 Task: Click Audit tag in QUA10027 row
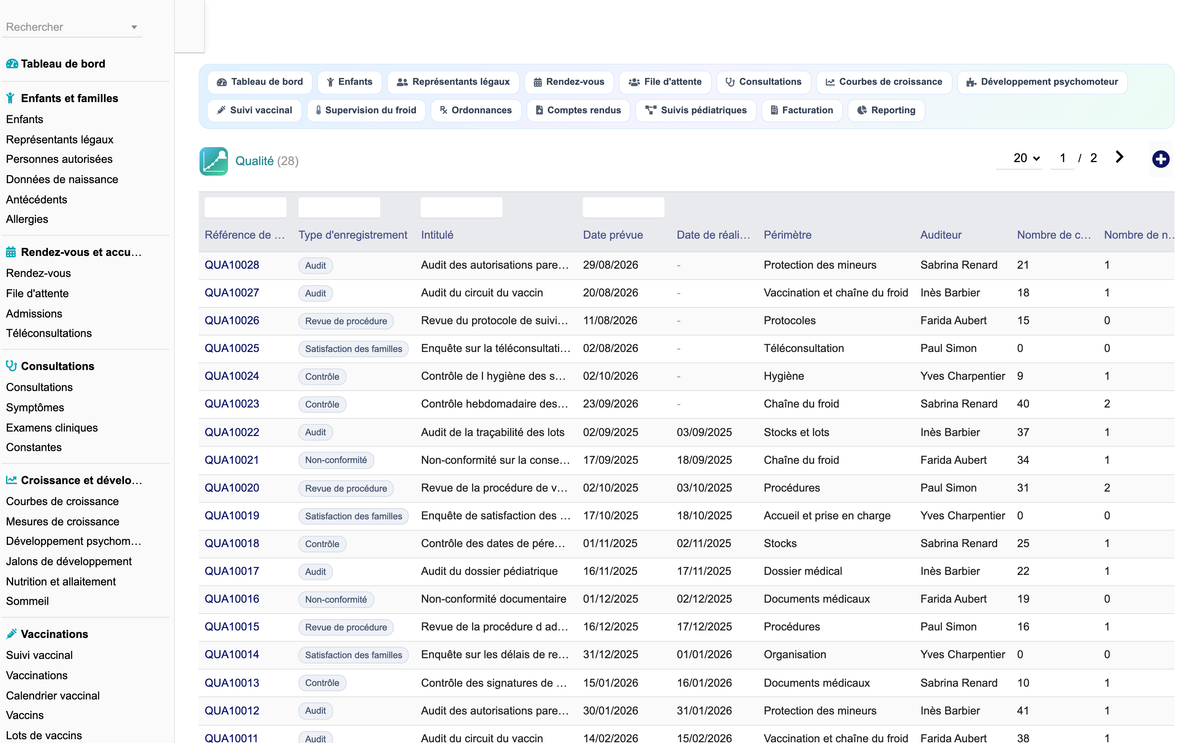point(315,293)
